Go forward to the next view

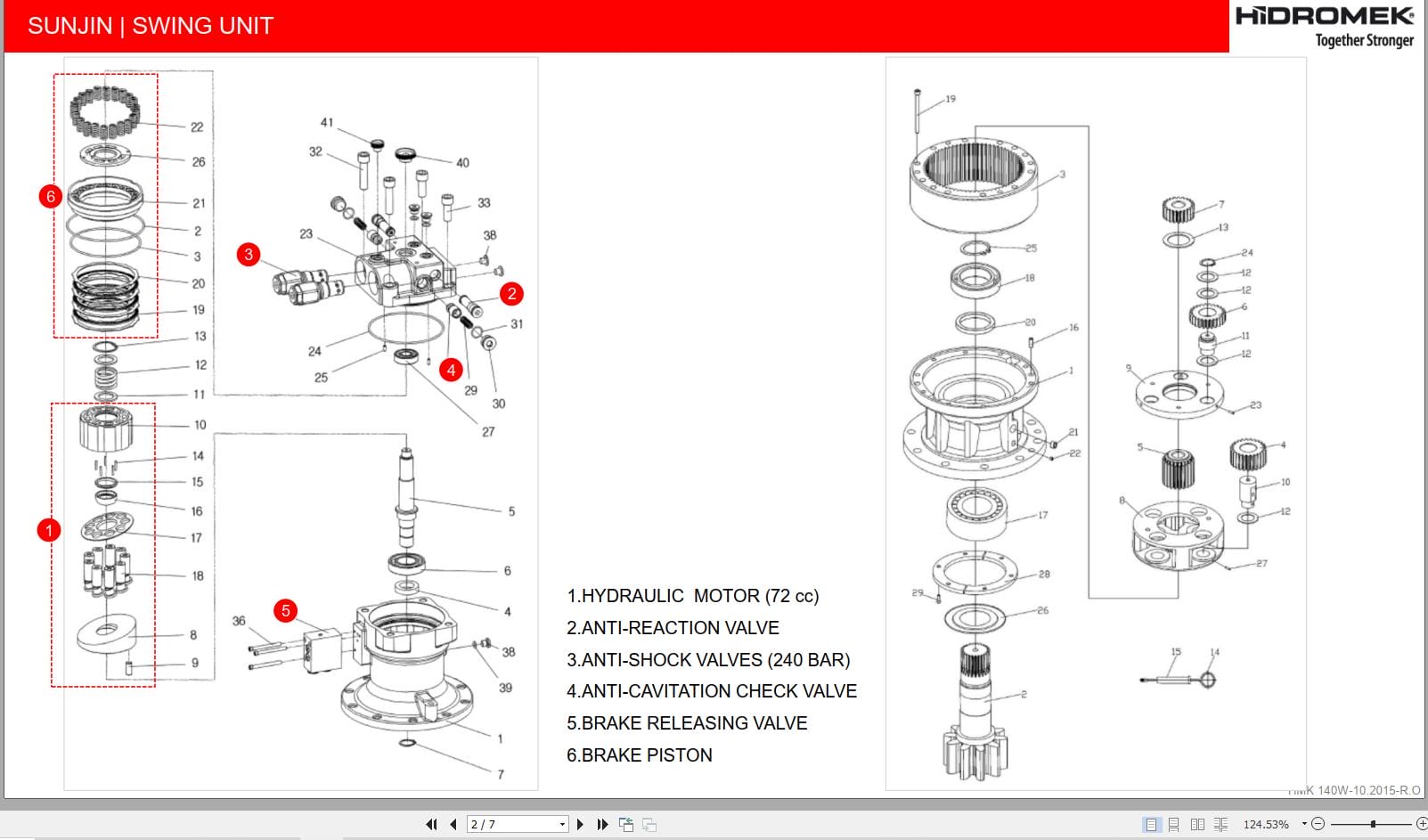pos(649,824)
